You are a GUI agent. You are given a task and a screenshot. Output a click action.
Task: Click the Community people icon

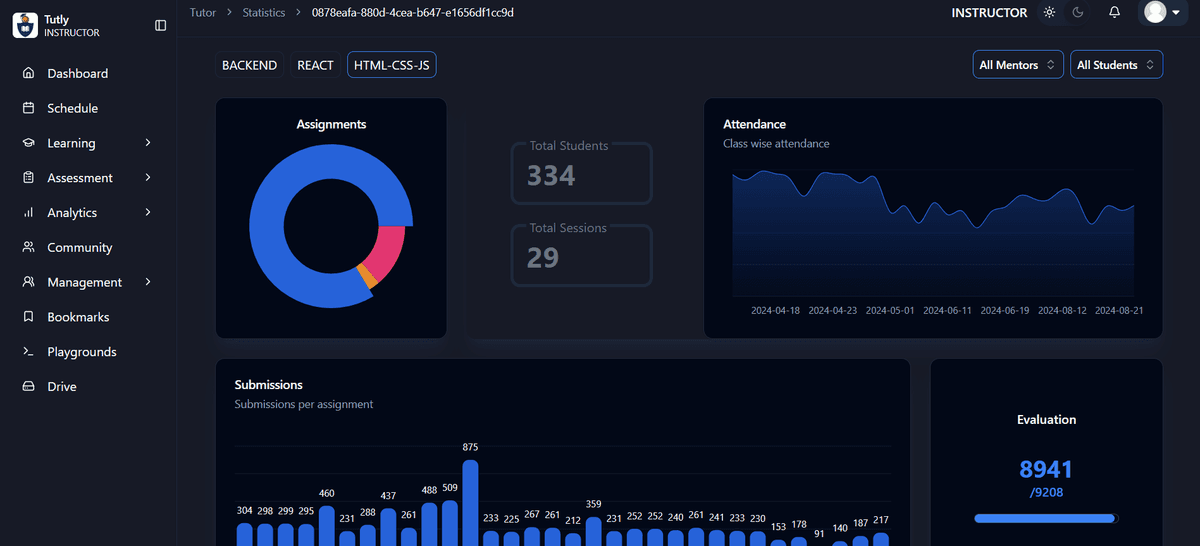[28, 247]
